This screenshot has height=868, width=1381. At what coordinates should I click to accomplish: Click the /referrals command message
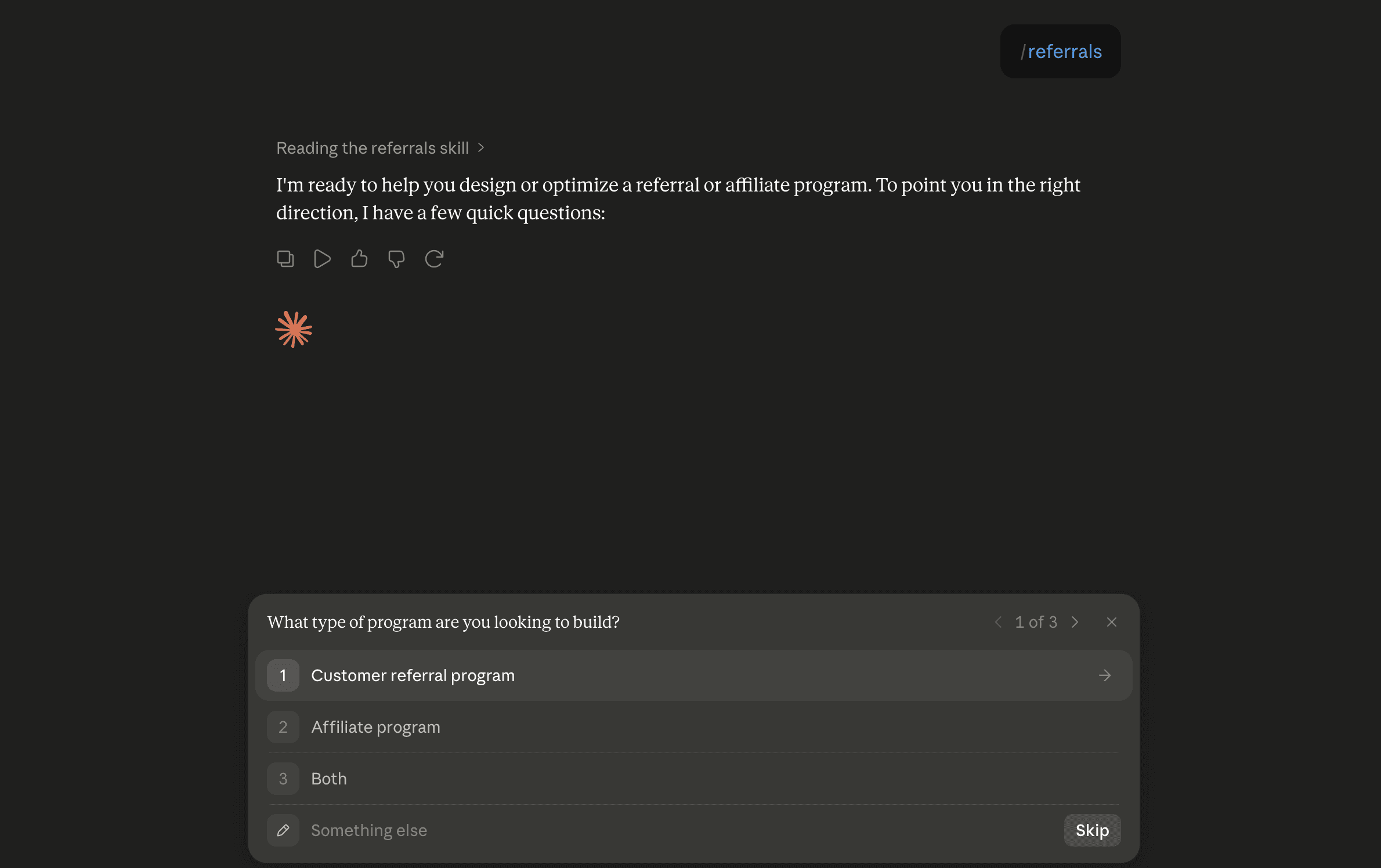click(1060, 52)
